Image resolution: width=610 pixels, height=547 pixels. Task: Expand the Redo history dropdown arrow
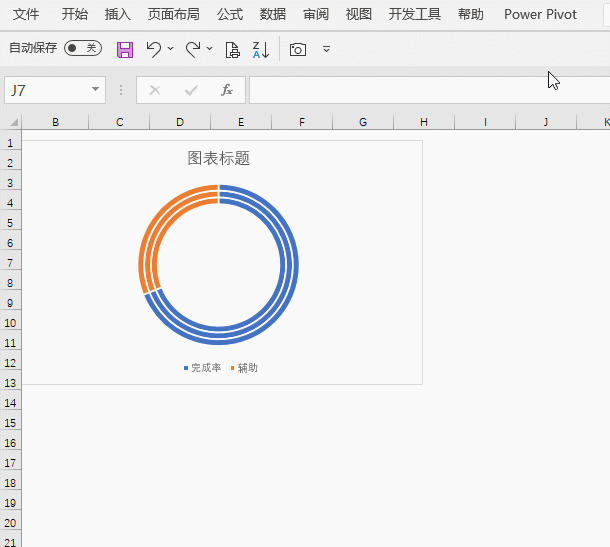[210, 49]
